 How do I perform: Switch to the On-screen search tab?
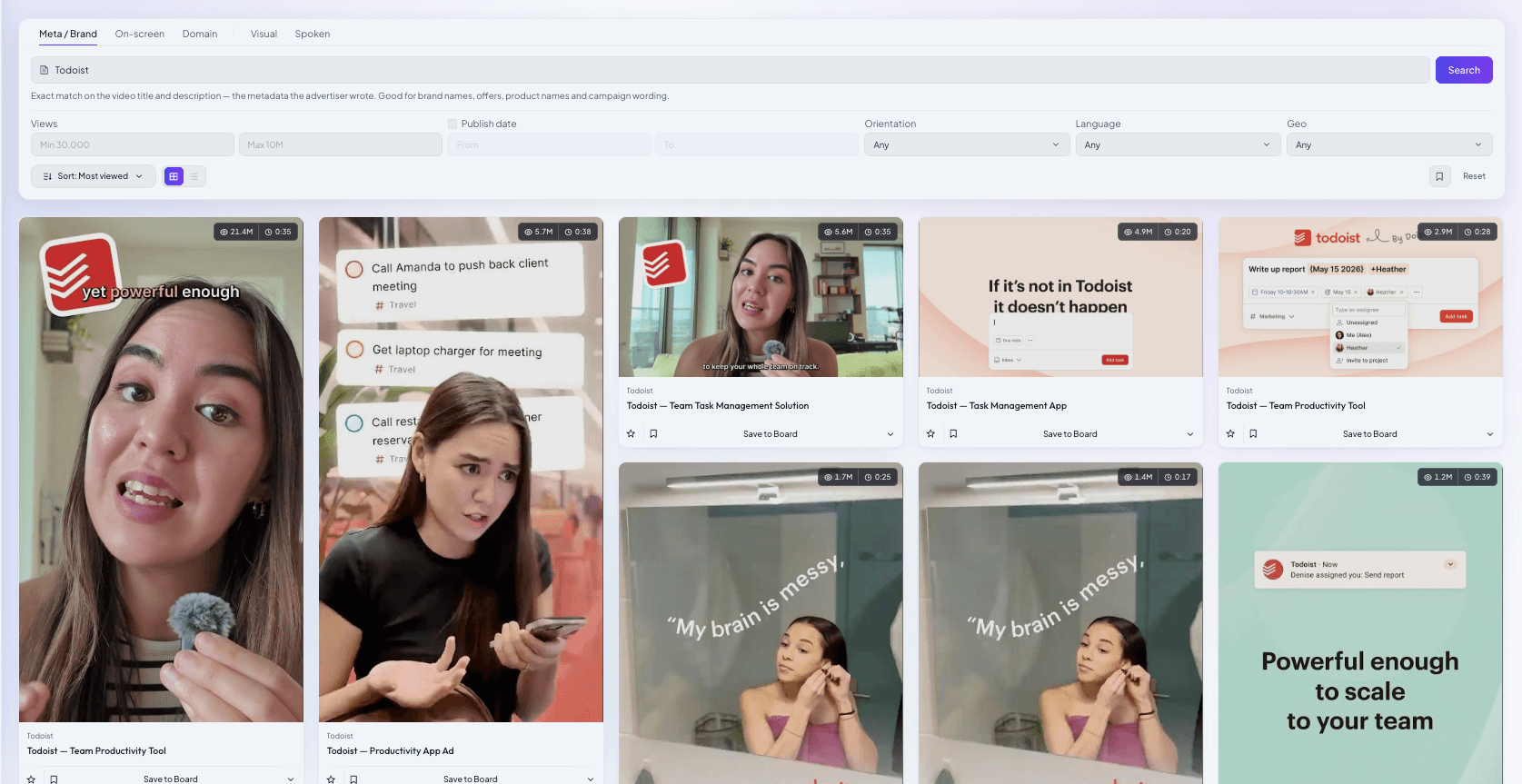[140, 34]
